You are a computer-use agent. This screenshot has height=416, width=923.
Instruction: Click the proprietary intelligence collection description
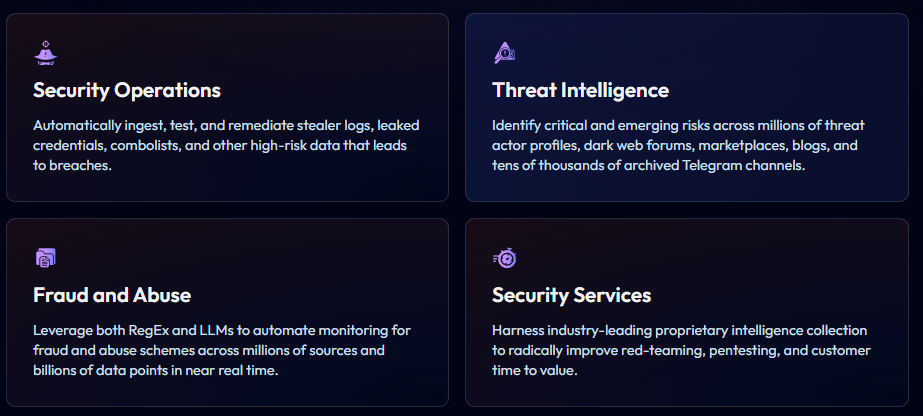click(680, 350)
